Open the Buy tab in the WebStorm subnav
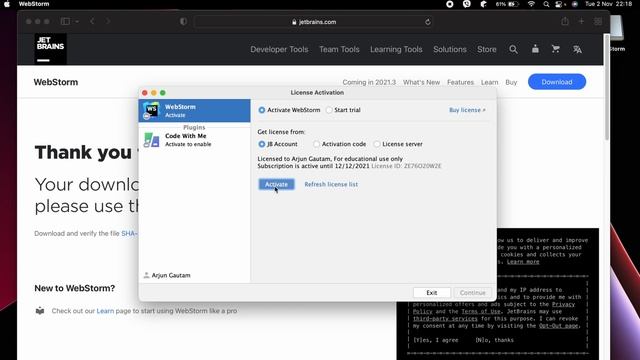This screenshot has height=360, width=640. pos(511,82)
